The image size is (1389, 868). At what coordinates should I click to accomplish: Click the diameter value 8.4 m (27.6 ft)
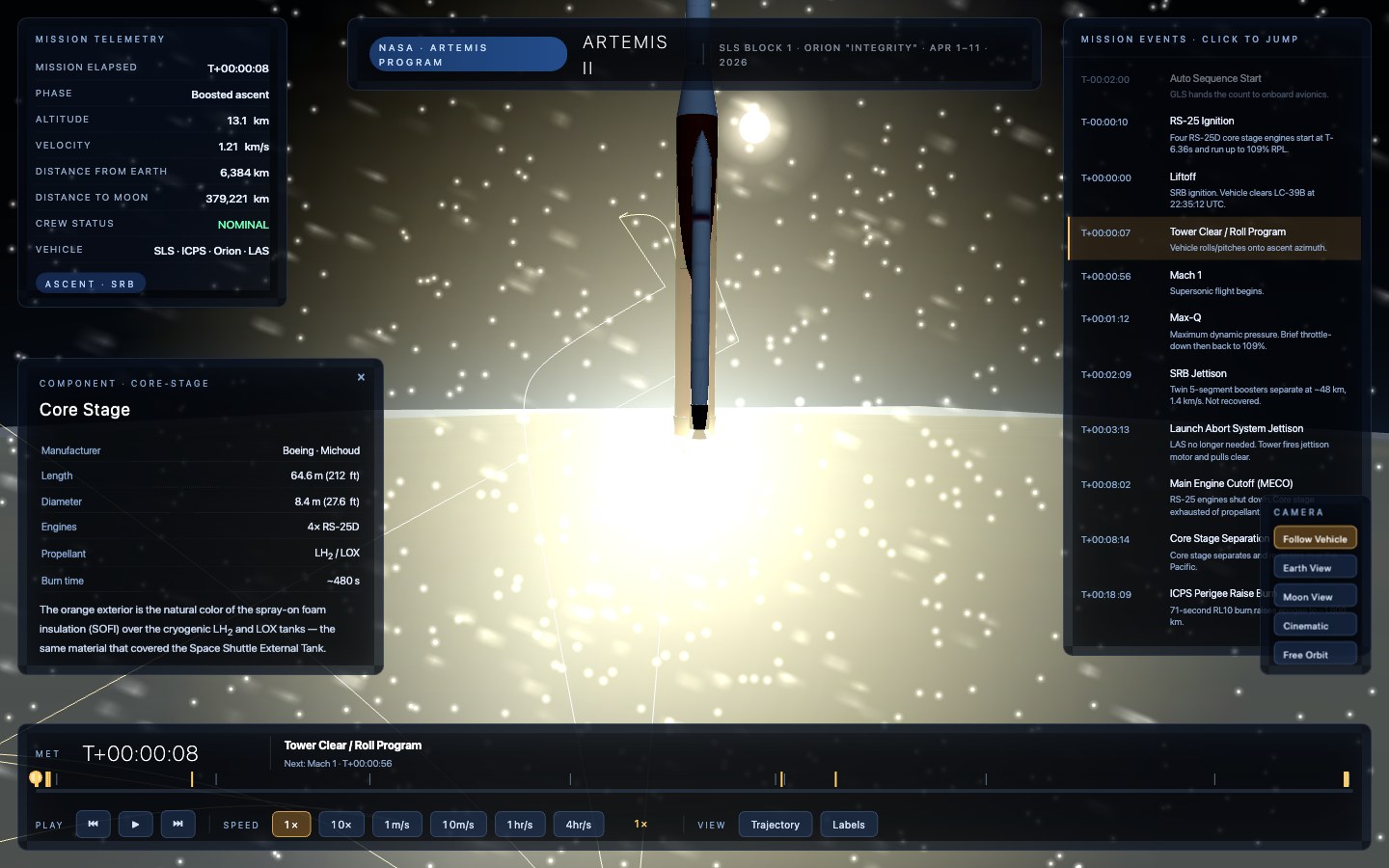point(327,502)
